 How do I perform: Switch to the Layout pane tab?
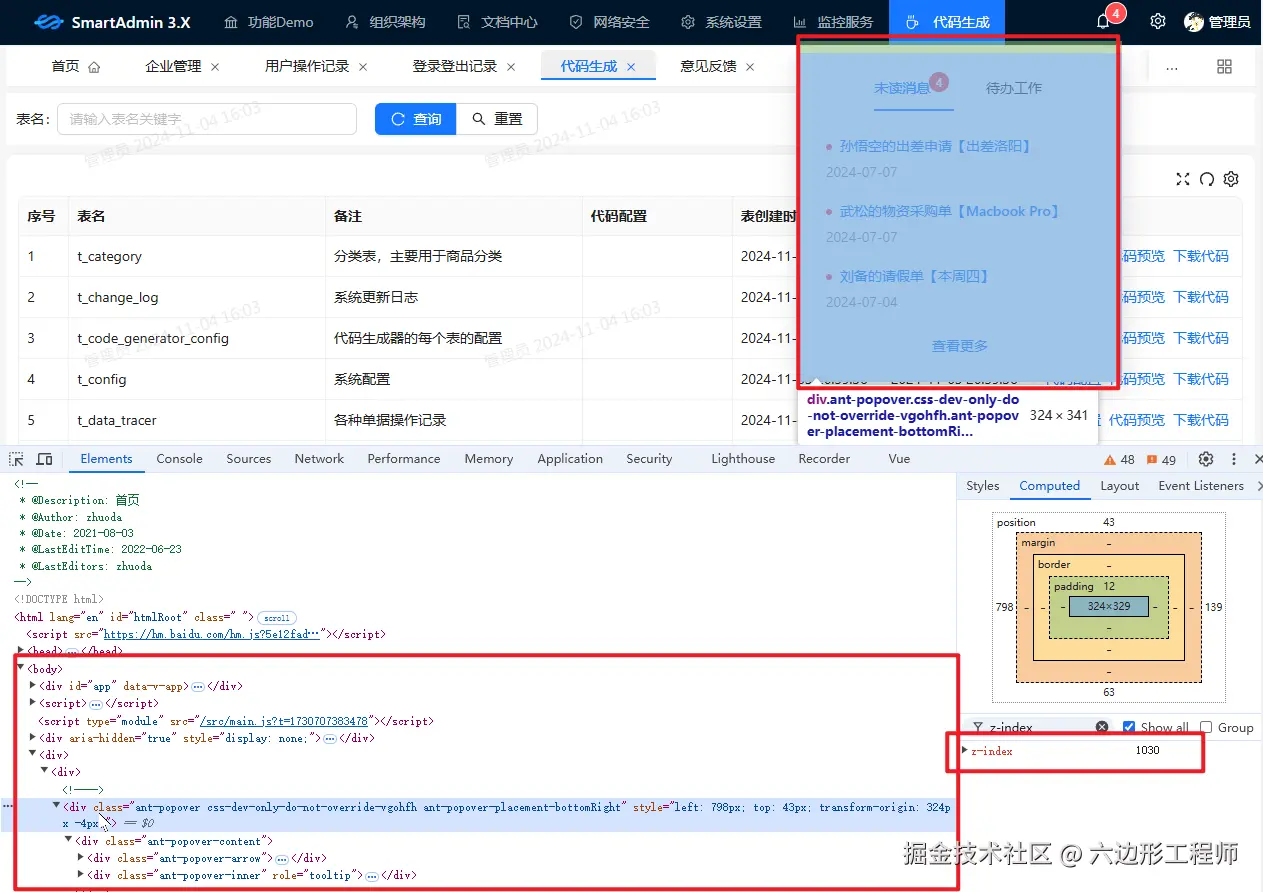(1120, 486)
